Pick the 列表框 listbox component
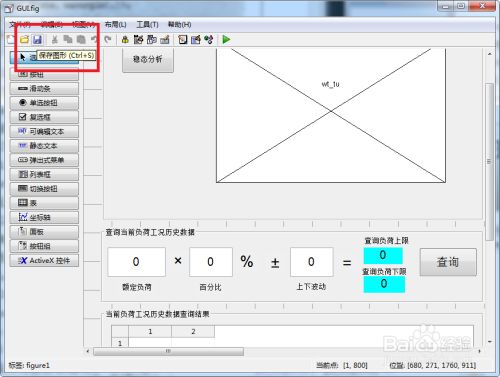 [44, 174]
